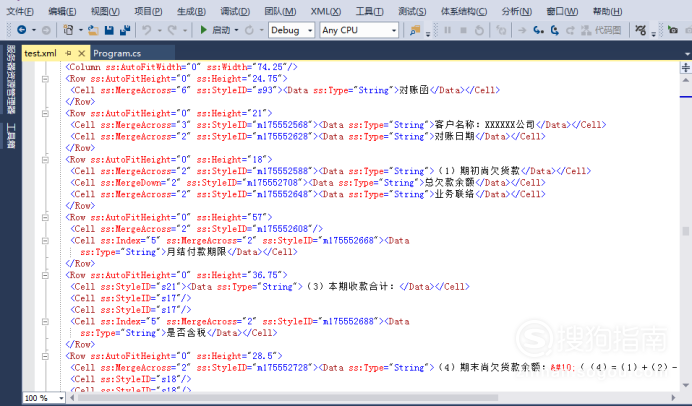
Task: Click the text 总欠款余额 in the code
Action: [x=449, y=183]
